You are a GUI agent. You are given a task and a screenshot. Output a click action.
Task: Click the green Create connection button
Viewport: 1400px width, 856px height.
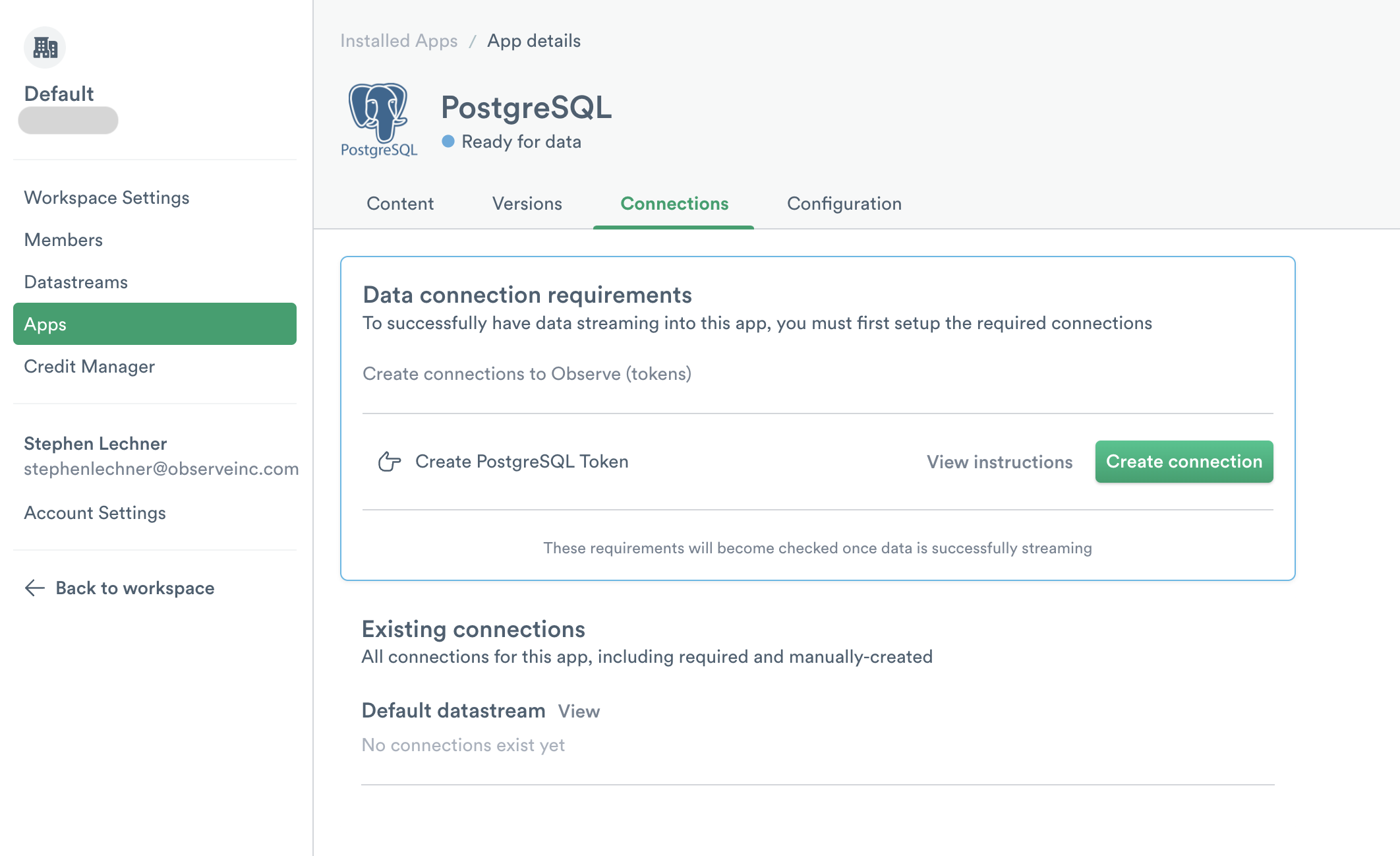(x=1184, y=462)
